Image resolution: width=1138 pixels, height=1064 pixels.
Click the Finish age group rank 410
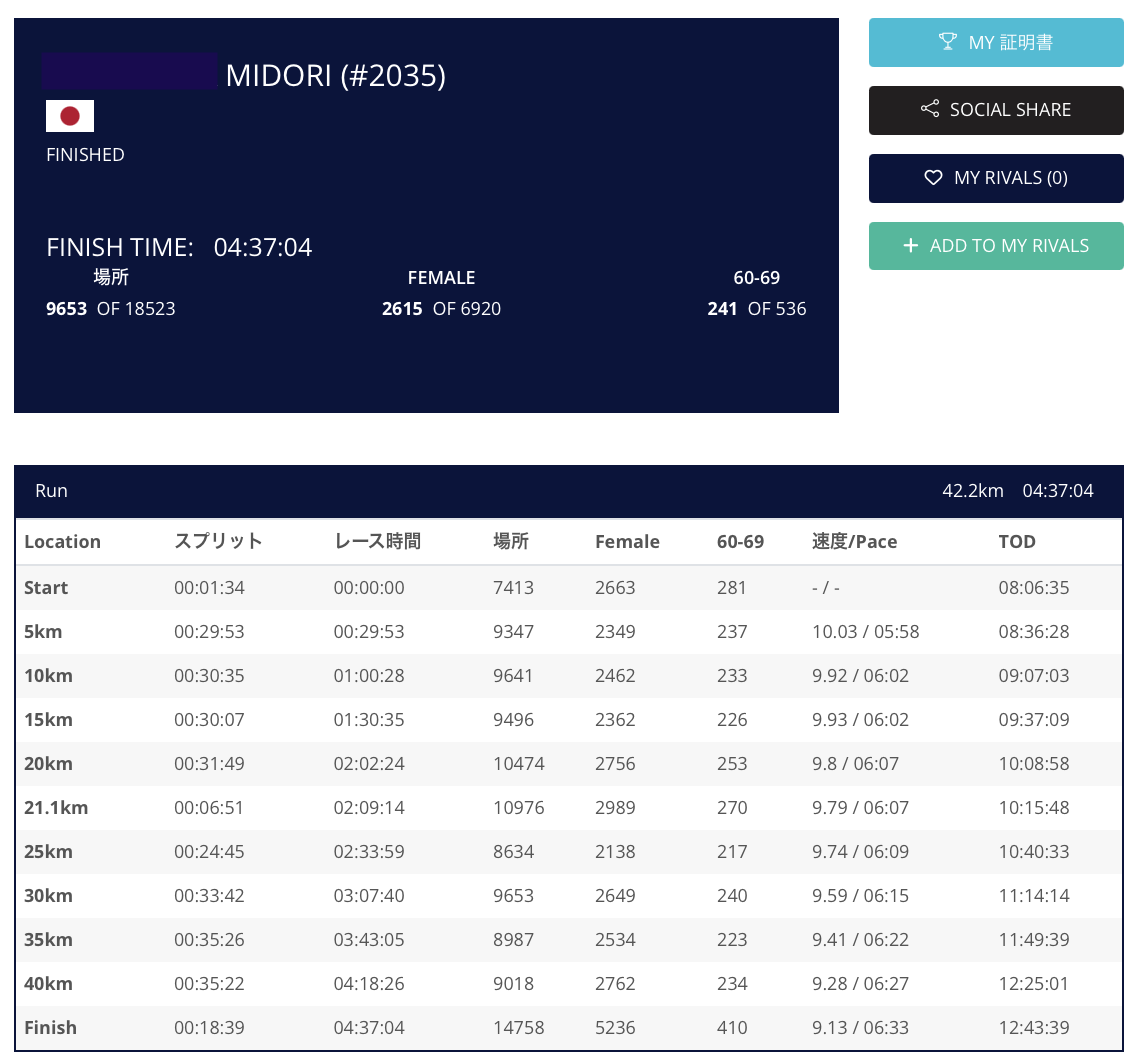732,1028
